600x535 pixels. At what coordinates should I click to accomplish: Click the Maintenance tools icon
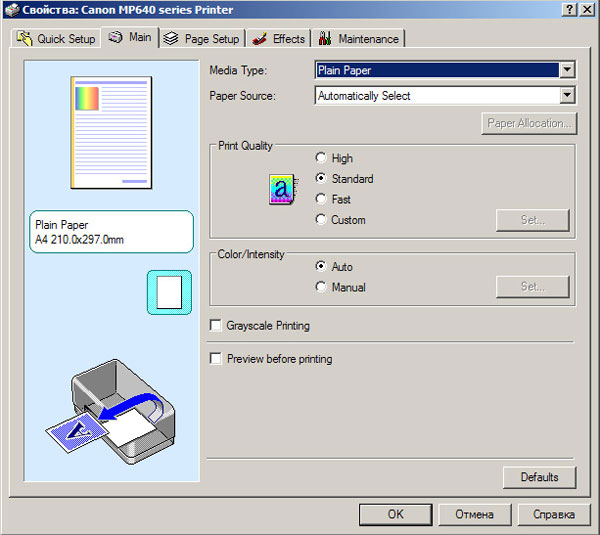pyautogui.click(x=325, y=38)
